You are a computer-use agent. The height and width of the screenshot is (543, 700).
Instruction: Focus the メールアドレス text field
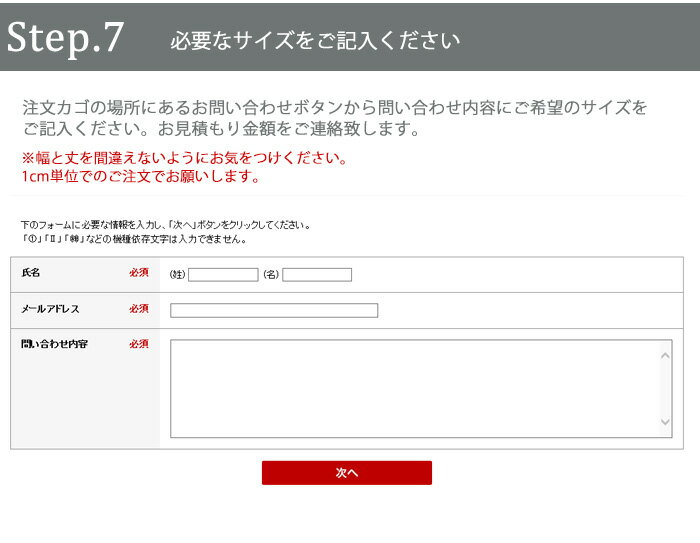click(274, 310)
